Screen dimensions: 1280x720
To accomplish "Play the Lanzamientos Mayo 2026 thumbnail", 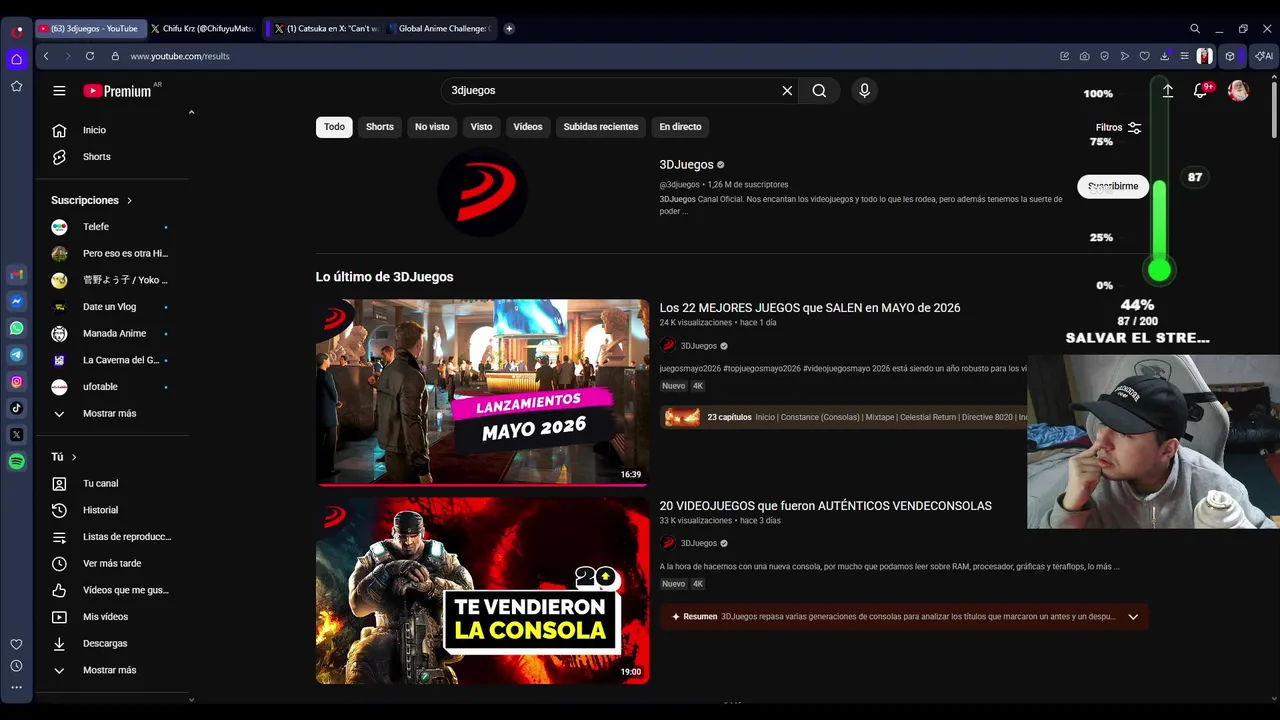I will pyautogui.click(x=482, y=392).
